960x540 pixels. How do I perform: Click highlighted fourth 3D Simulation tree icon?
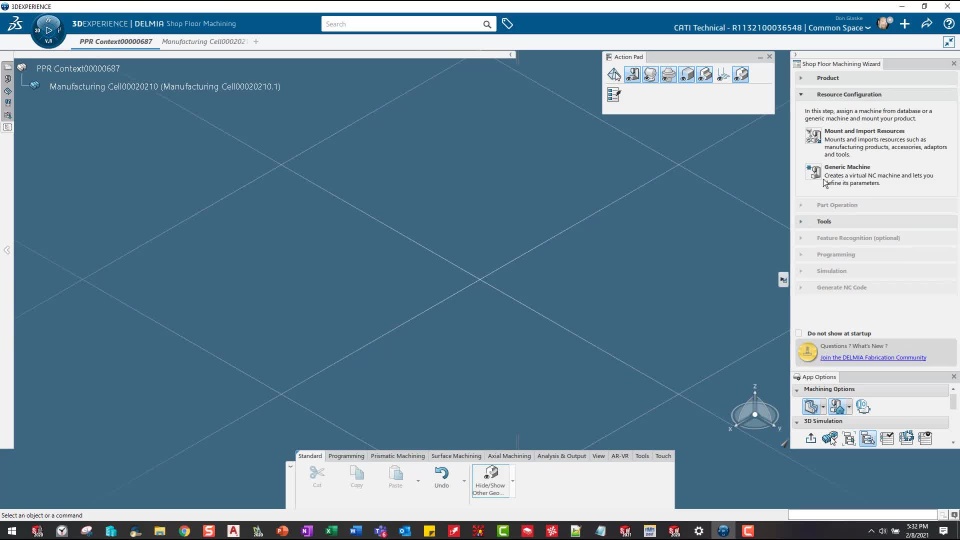[x=868, y=438]
